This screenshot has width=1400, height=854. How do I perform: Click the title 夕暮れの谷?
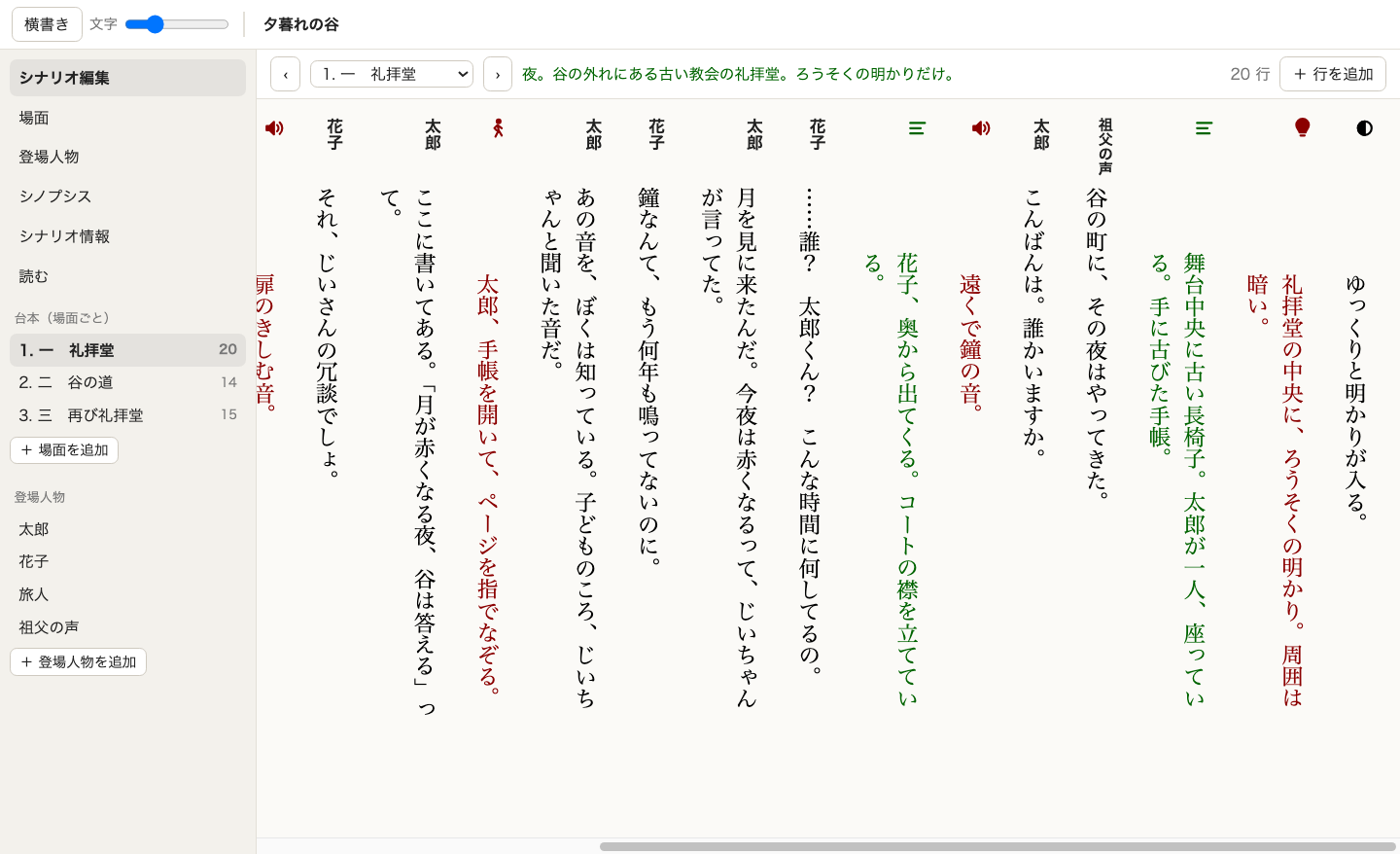(301, 24)
